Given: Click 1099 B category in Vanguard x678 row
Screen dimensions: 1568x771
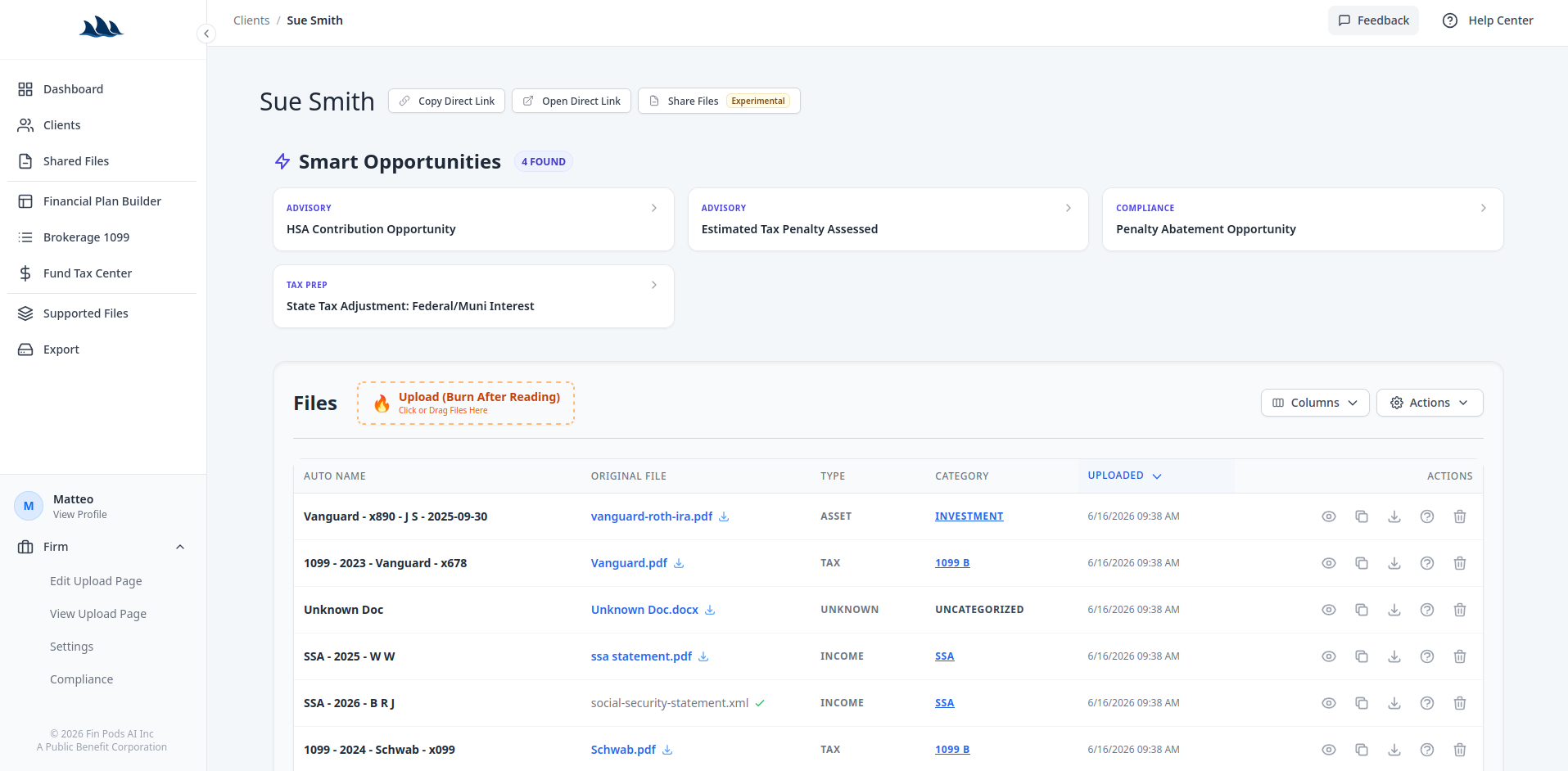Looking at the screenshot, I should [952, 563].
